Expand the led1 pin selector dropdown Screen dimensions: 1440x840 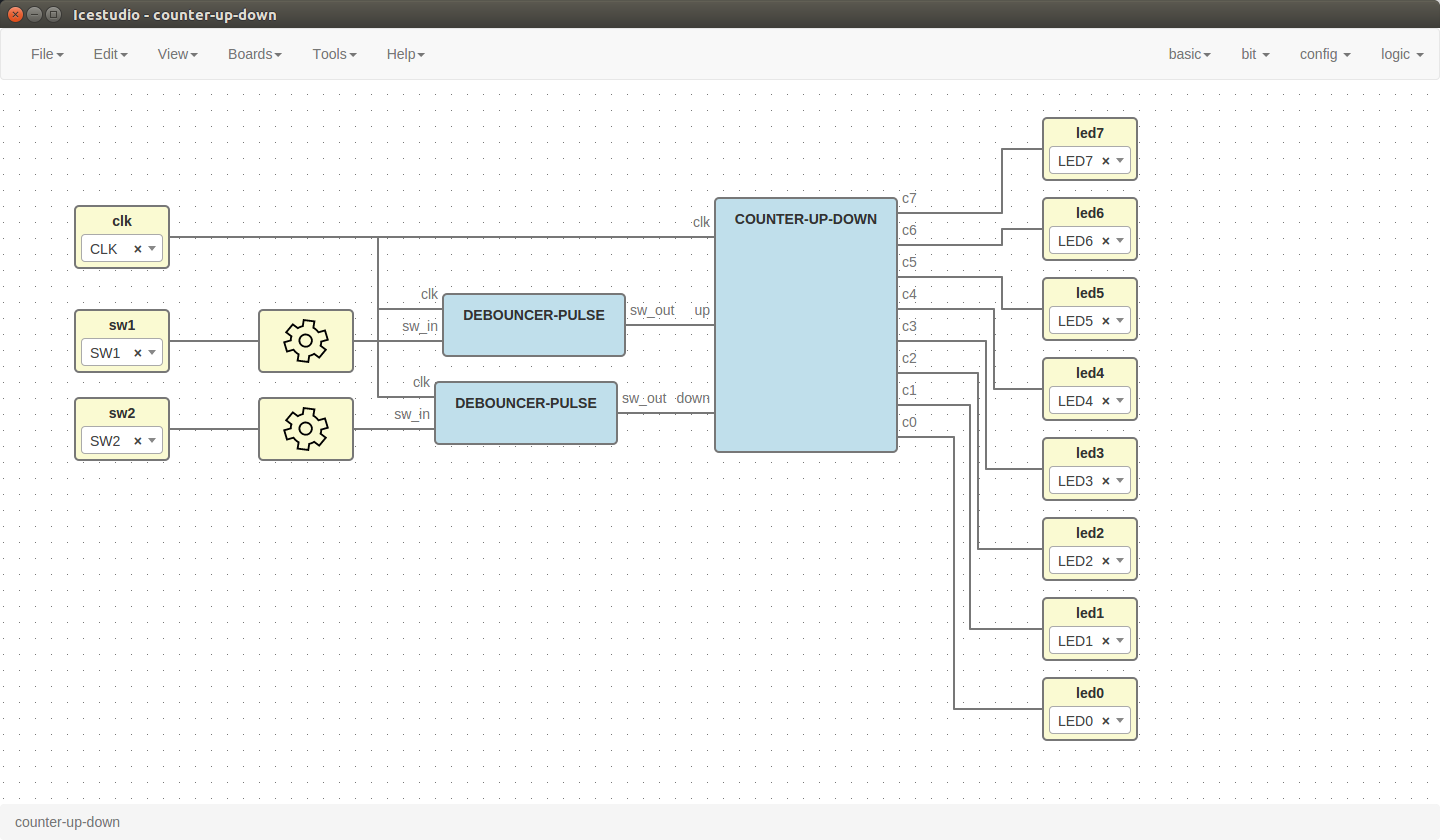(1120, 641)
